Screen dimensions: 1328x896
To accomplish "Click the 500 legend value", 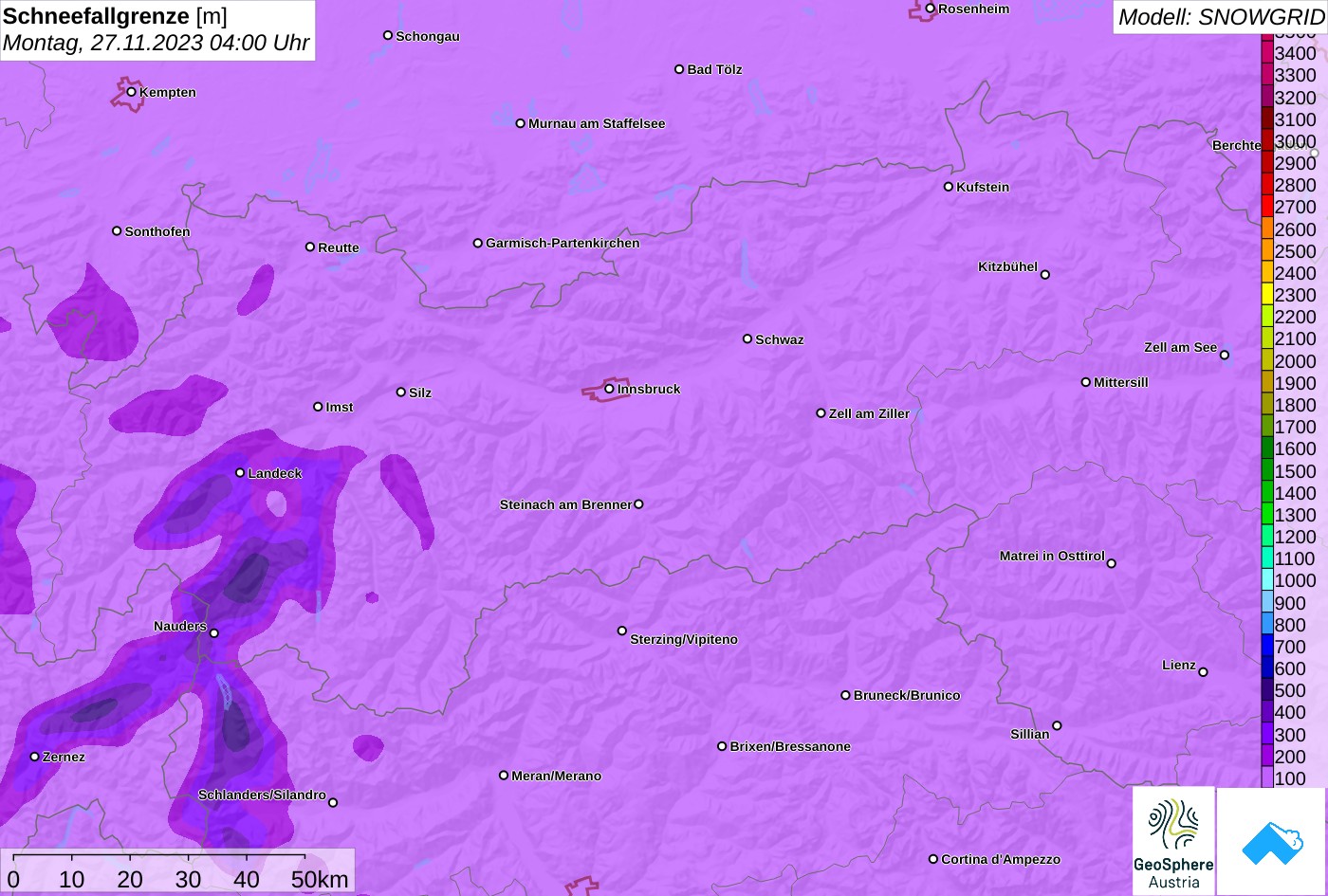I will 1290,690.
